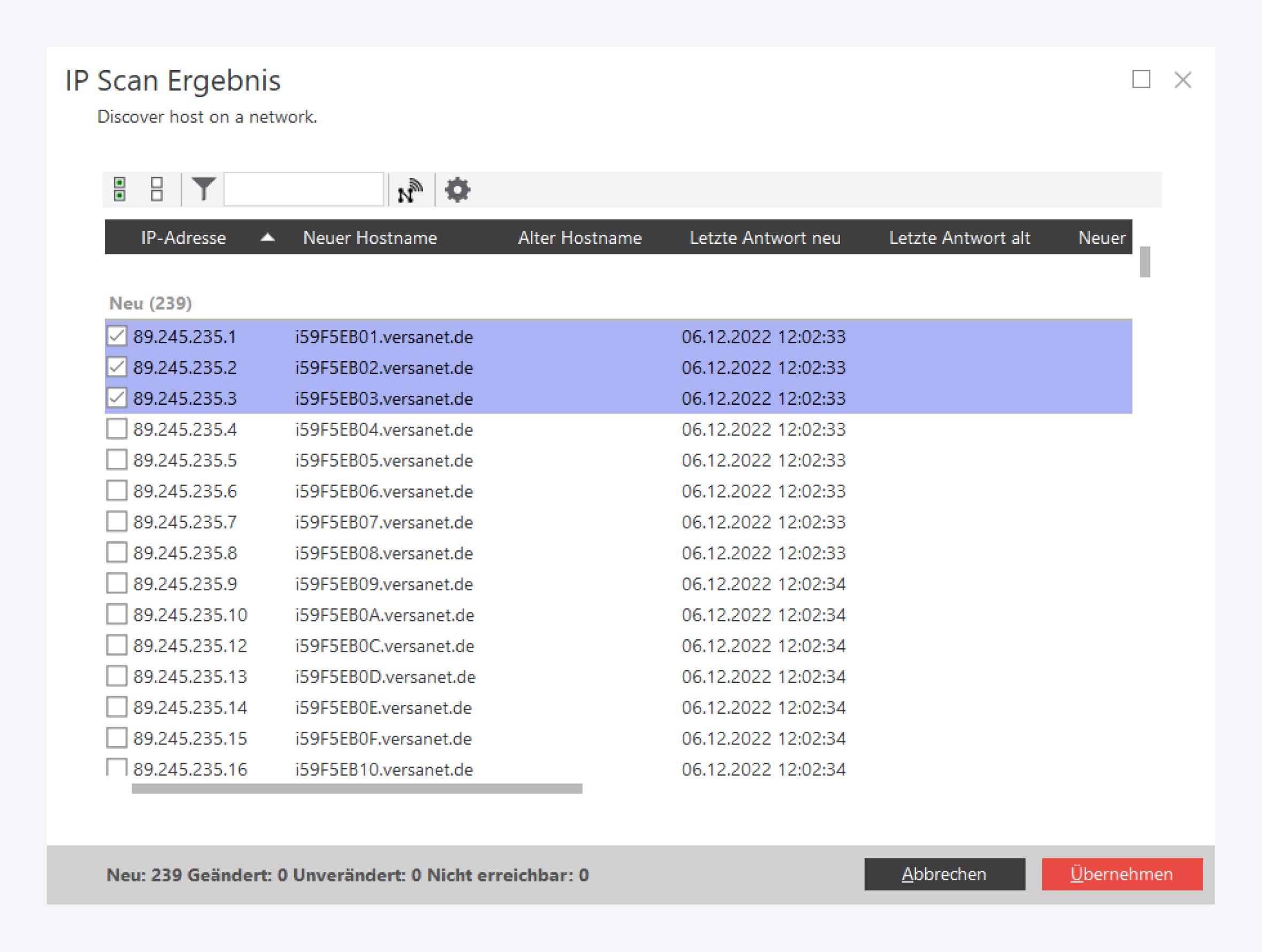Sort by Neuer Hostname column header
Viewport: 1262px width, 952px height.
(x=370, y=237)
